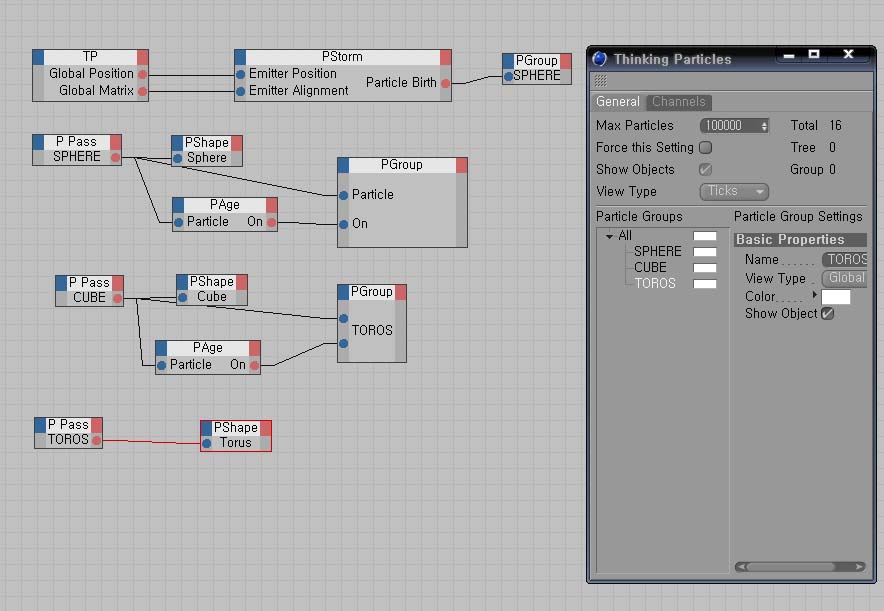Image resolution: width=884 pixels, height=611 pixels.
Task: Select the PGroup TOROS node title
Action: coord(372,292)
